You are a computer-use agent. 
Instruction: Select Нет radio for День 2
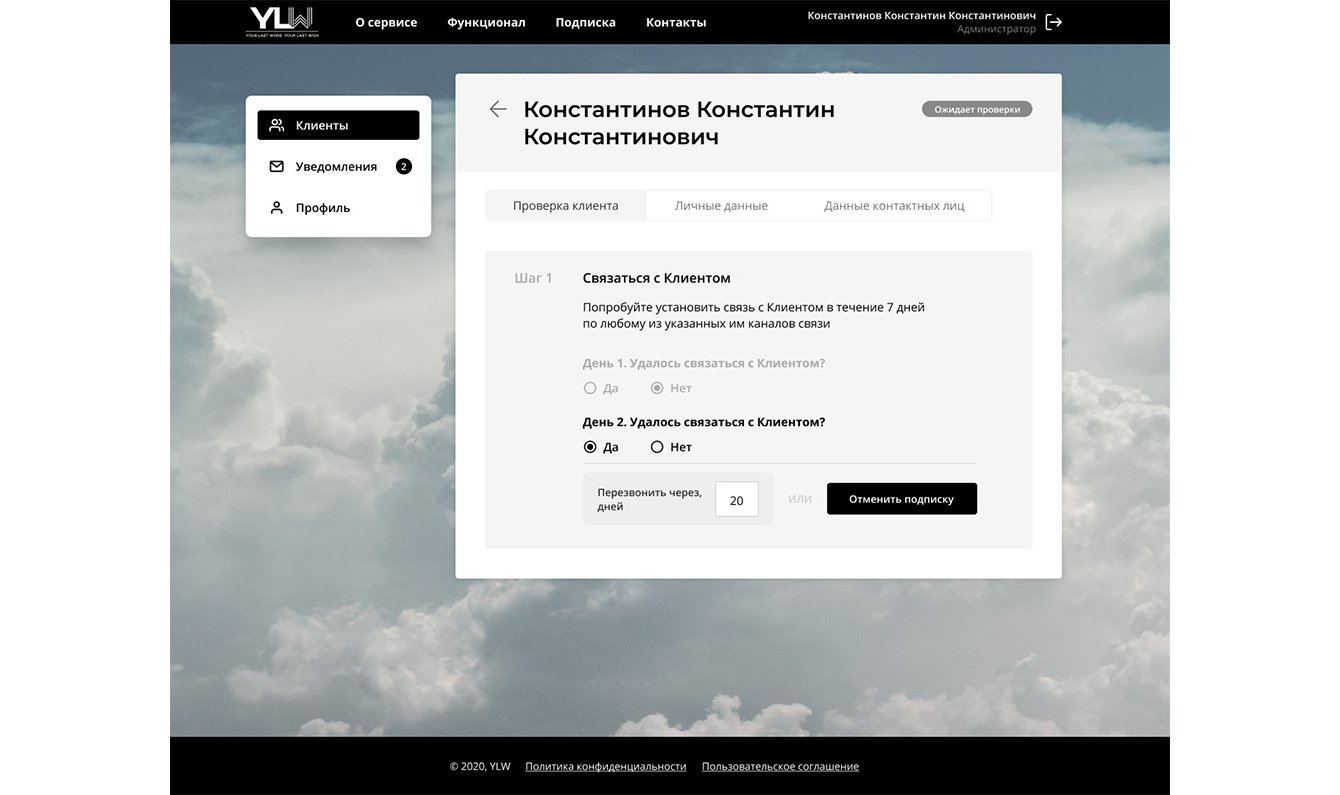tap(657, 447)
